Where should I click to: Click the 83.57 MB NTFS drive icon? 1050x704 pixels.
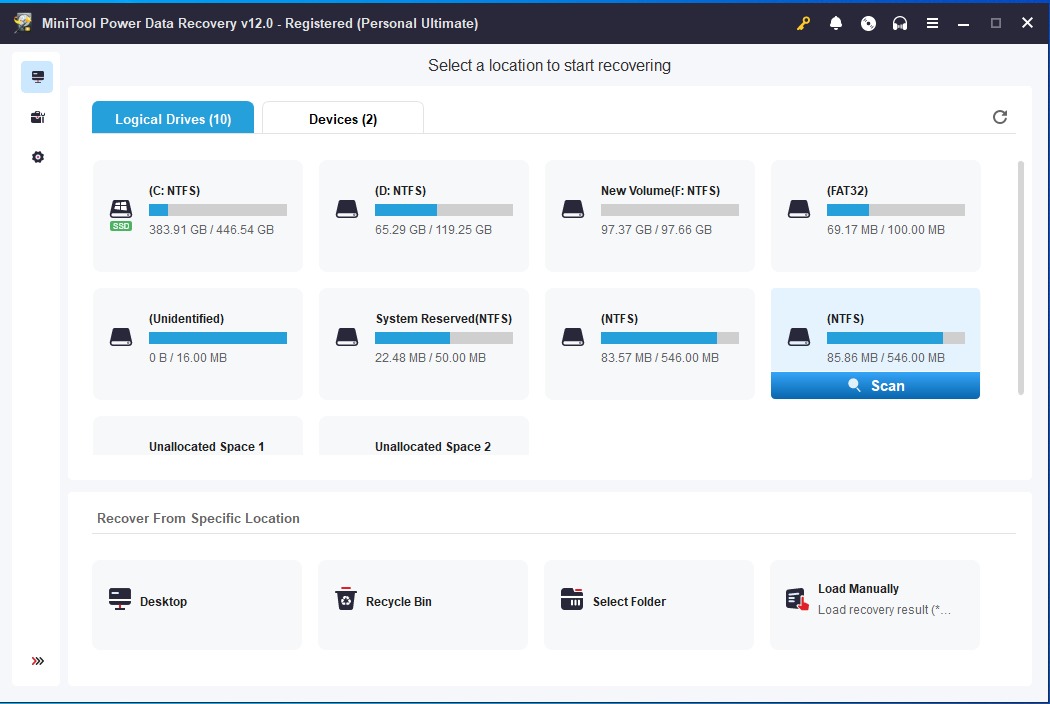coord(573,338)
